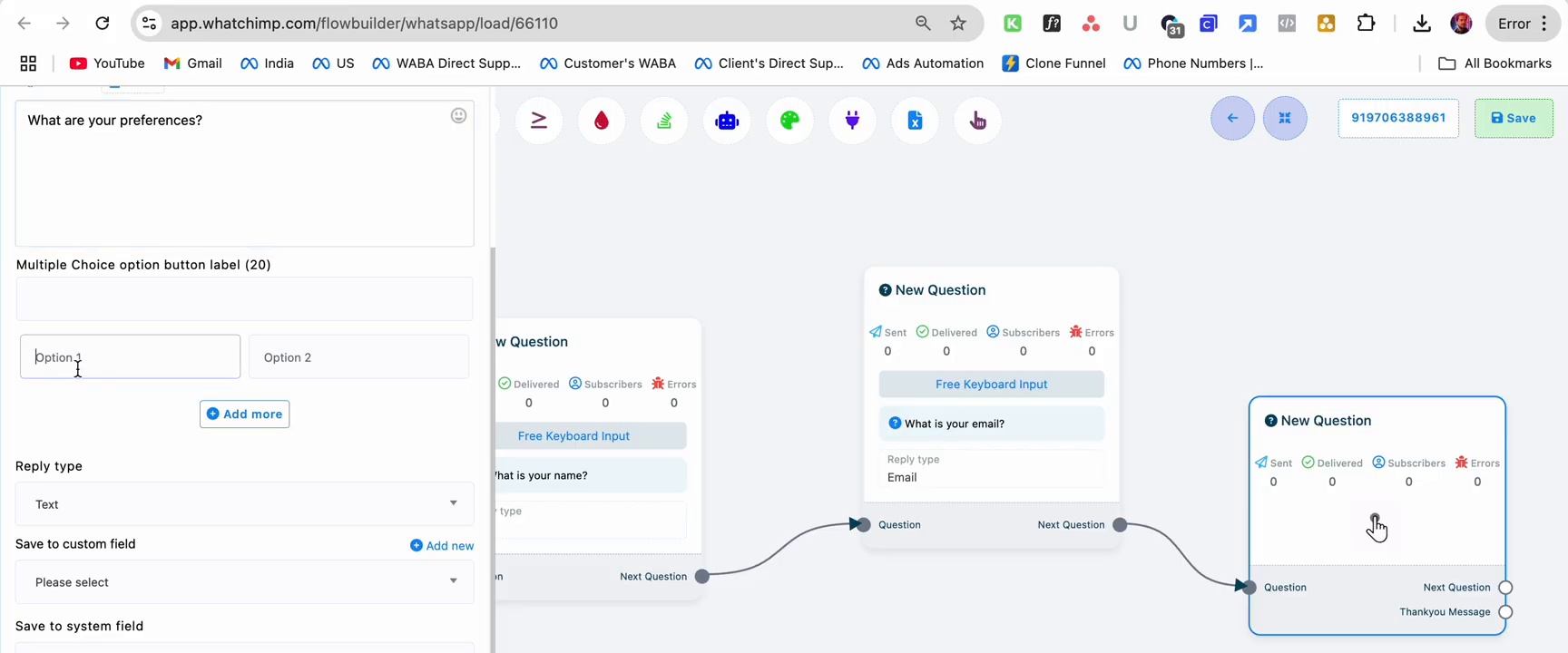Viewport: 1568px width, 653px height.
Task: Open the Reply type Text dropdown
Action: tap(244, 503)
